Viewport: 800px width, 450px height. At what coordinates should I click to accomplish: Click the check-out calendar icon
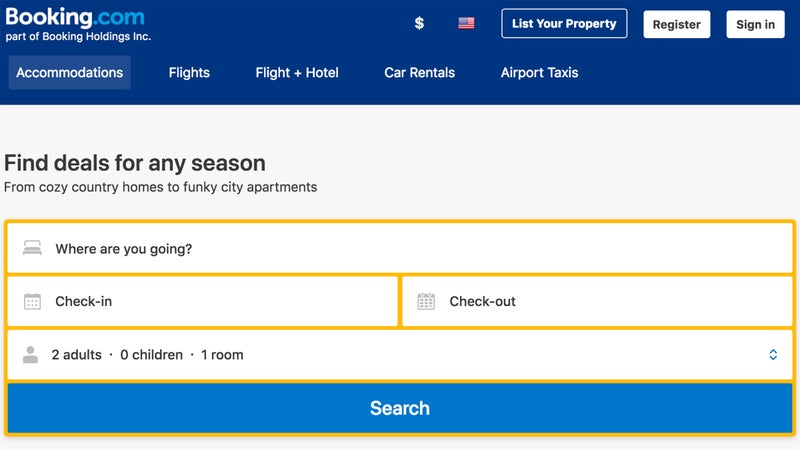426,301
